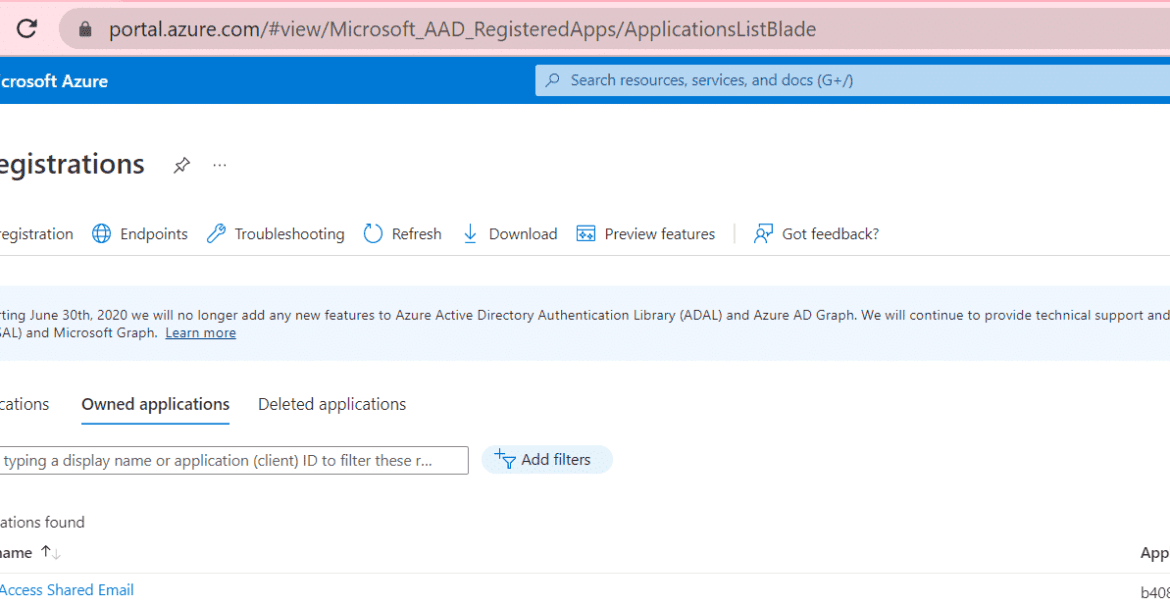The image size is (1170, 606).
Task: Follow the Learn more link in banner
Action: pos(201,333)
